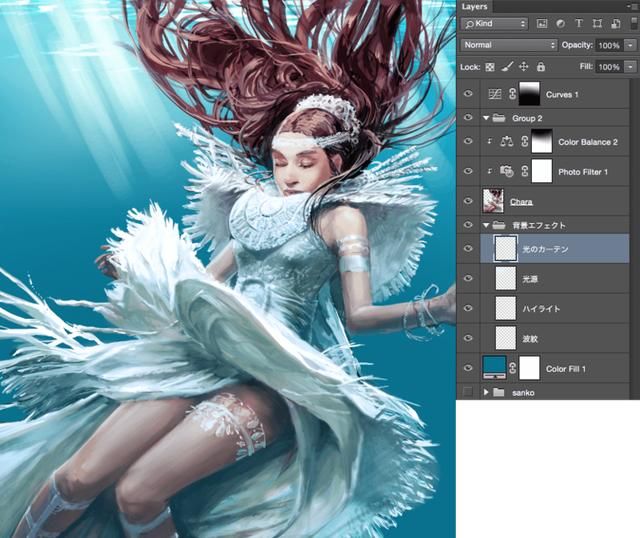Hide the Color Balance 2 layer
The height and width of the screenshot is (538, 640).
pyautogui.click(x=468, y=141)
